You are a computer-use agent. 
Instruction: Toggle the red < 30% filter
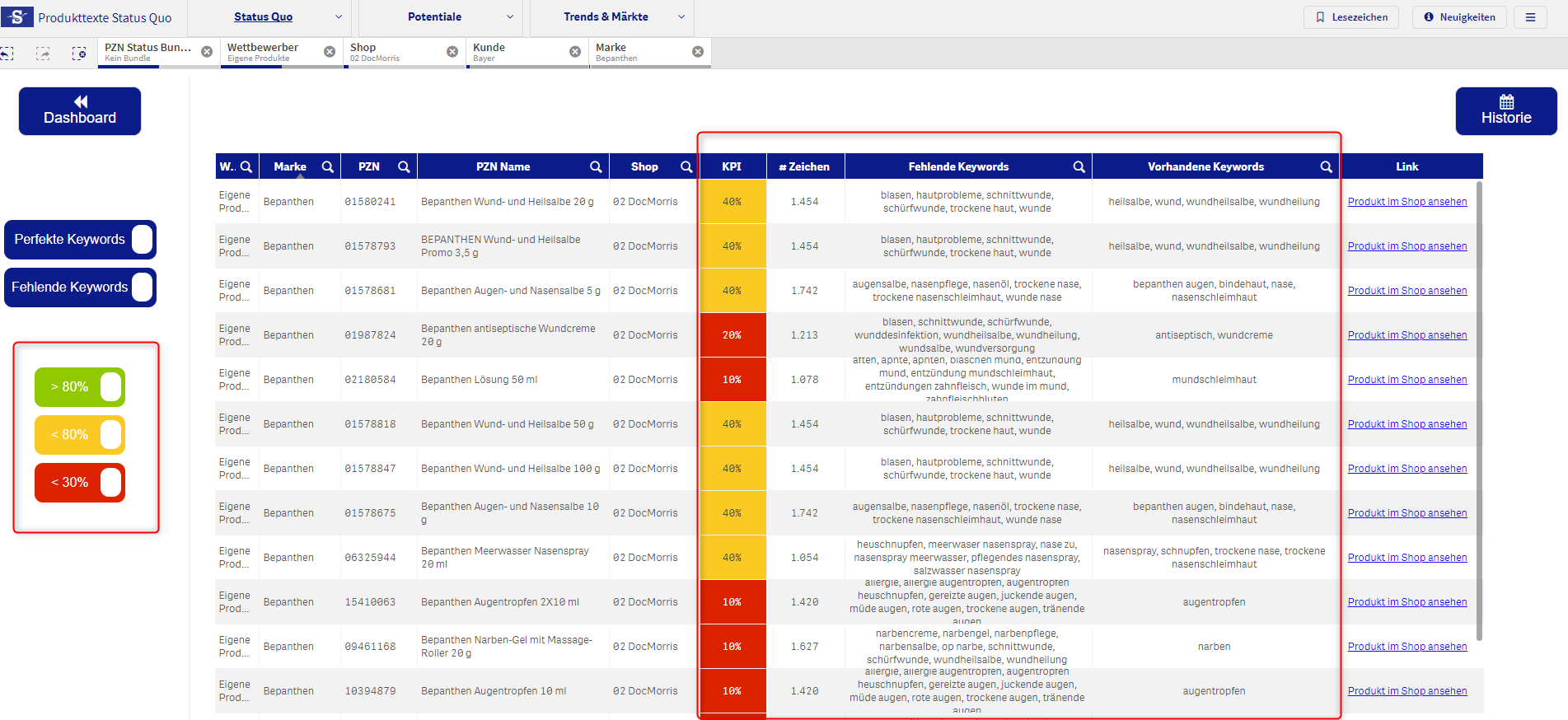click(x=110, y=483)
